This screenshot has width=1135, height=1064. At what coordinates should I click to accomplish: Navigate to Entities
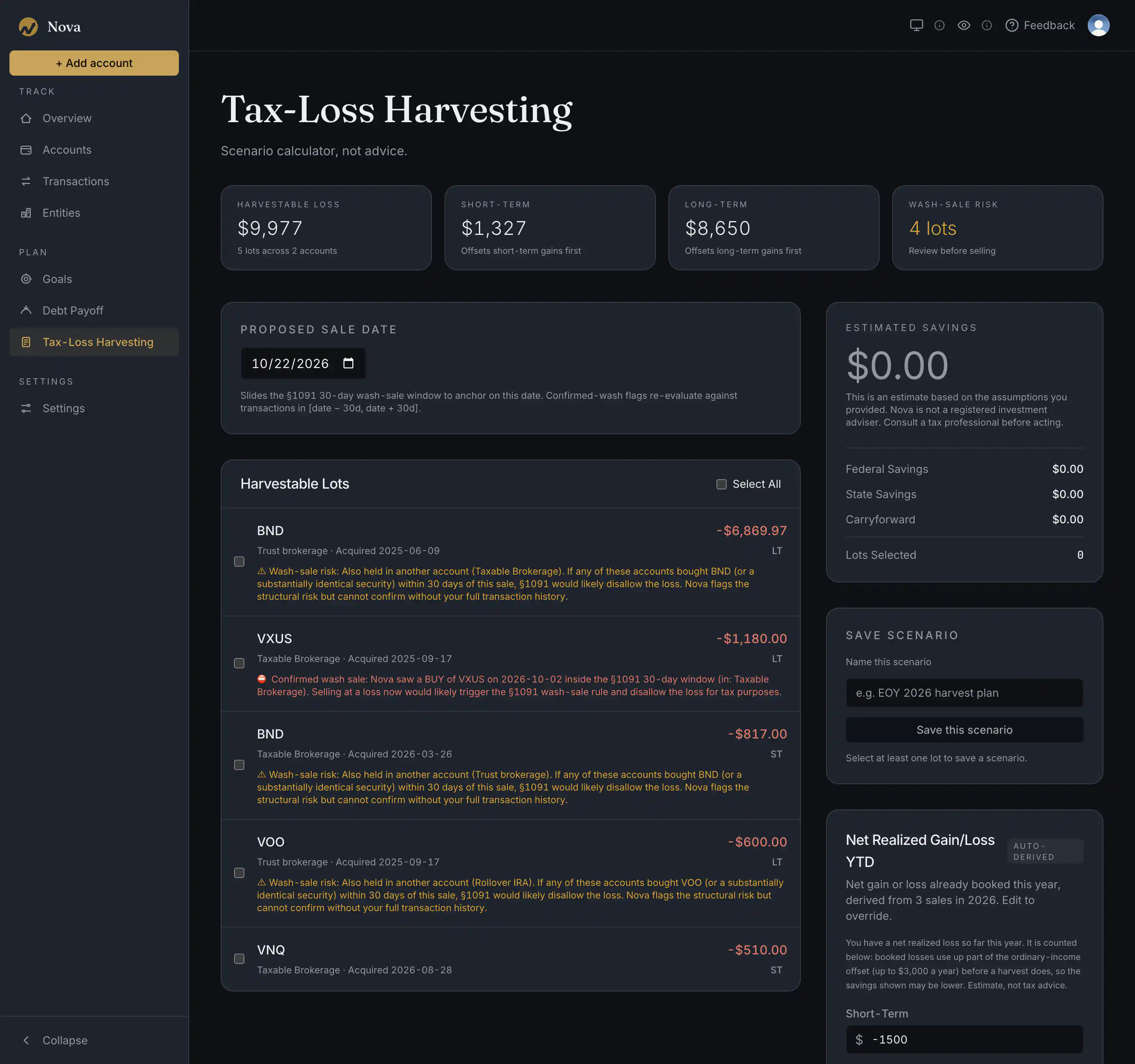click(94, 212)
